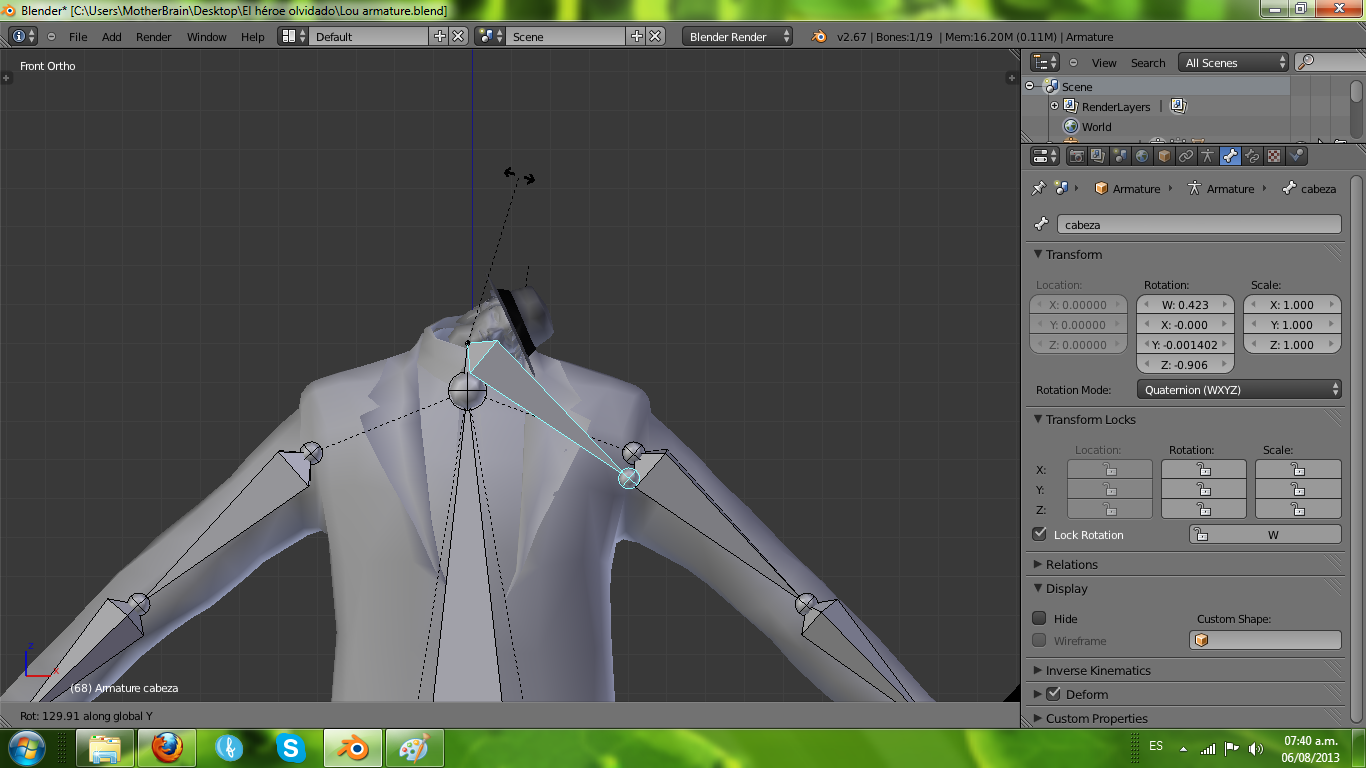The height and width of the screenshot is (768, 1366).
Task: Open the Texture checkerboard tab
Action: coord(1274,156)
